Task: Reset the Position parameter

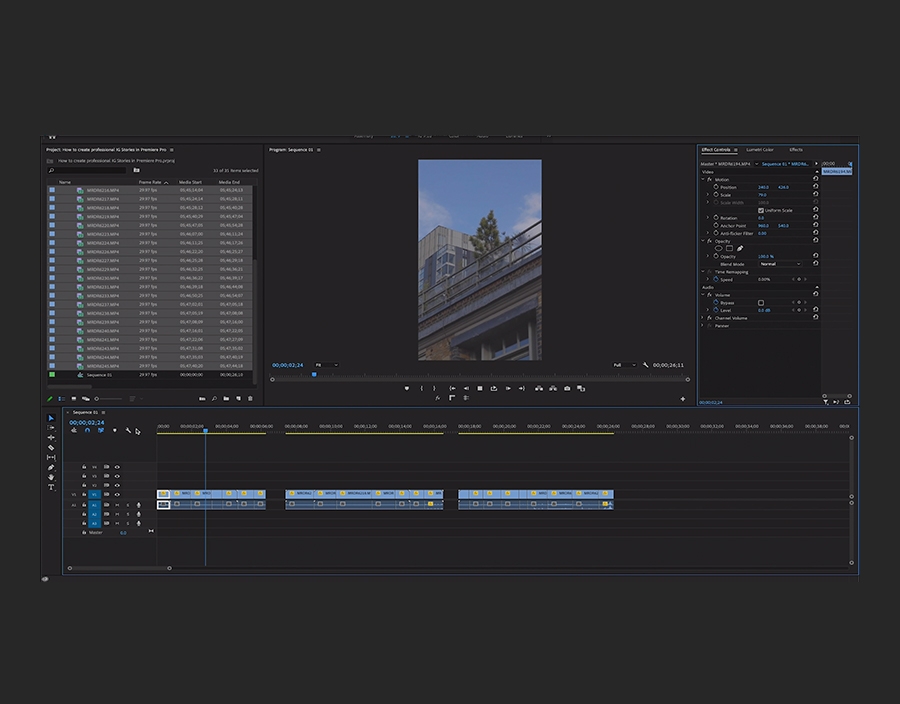Action: click(x=816, y=186)
